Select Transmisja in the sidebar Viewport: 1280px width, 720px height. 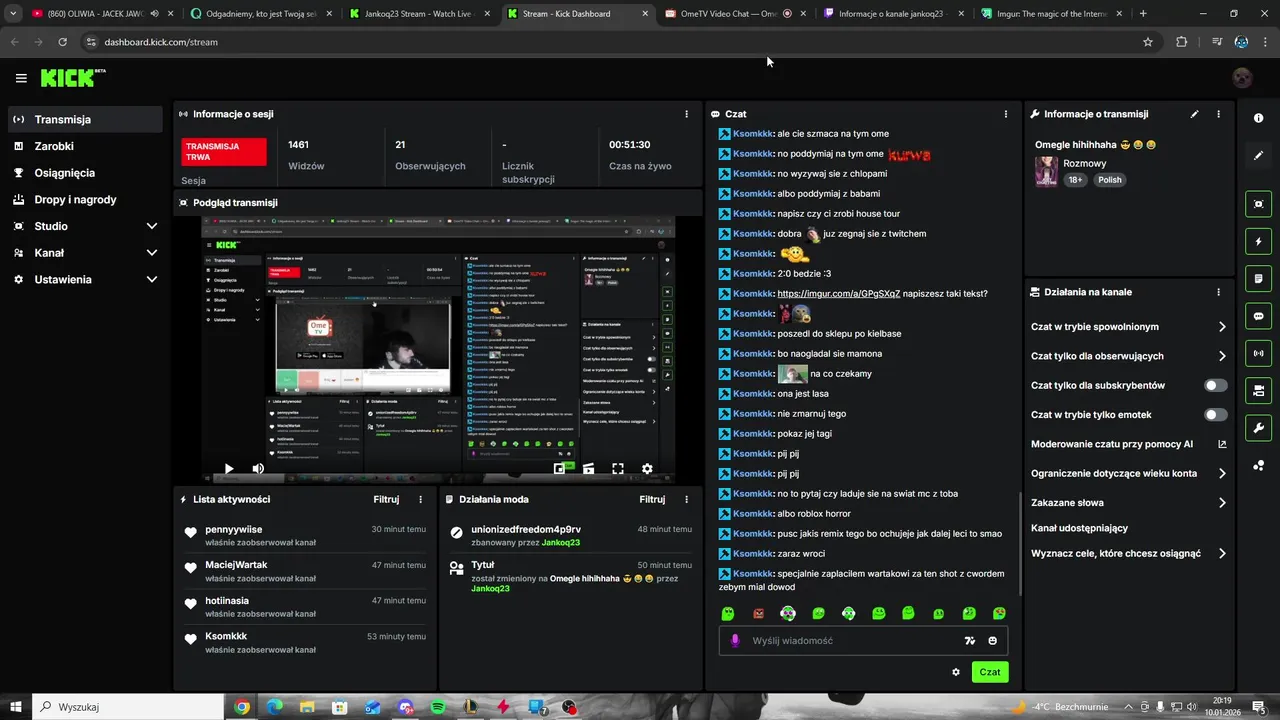(x=85, y=119)
